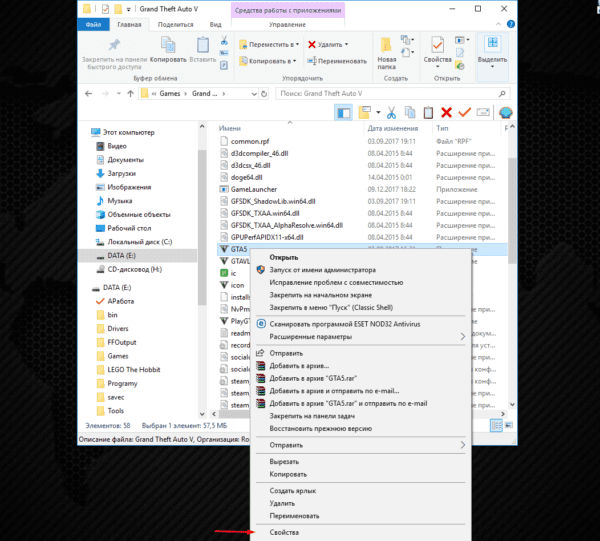Screen dimensions: 600x541
Task: Refresh the folder address bar
Action: click(x=264, y=94)
